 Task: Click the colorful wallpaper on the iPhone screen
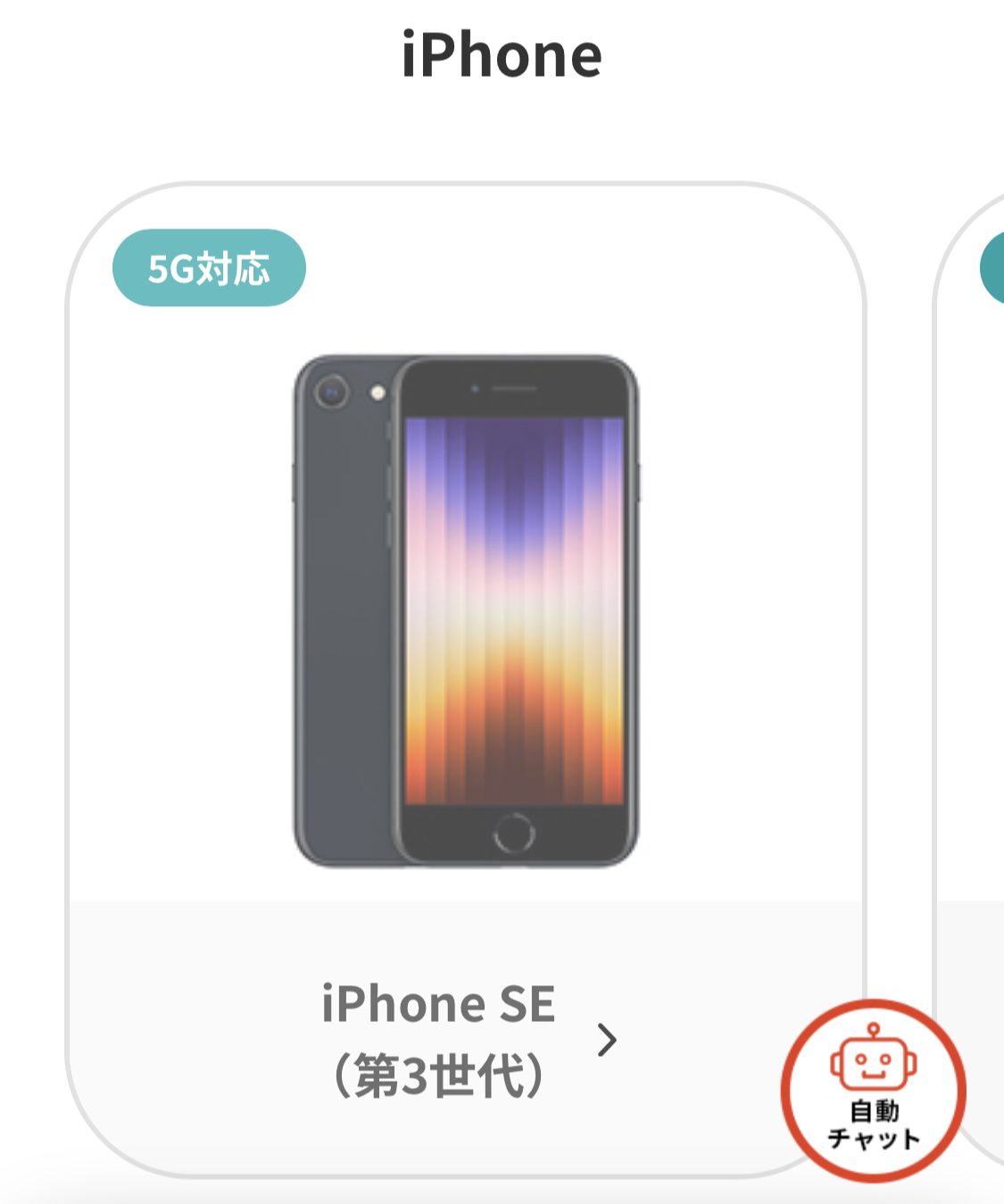(x=514, y=611)
